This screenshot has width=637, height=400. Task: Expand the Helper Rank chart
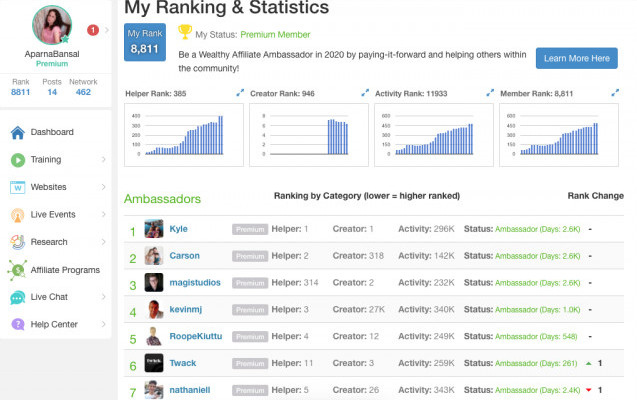[x=240, y=93]
